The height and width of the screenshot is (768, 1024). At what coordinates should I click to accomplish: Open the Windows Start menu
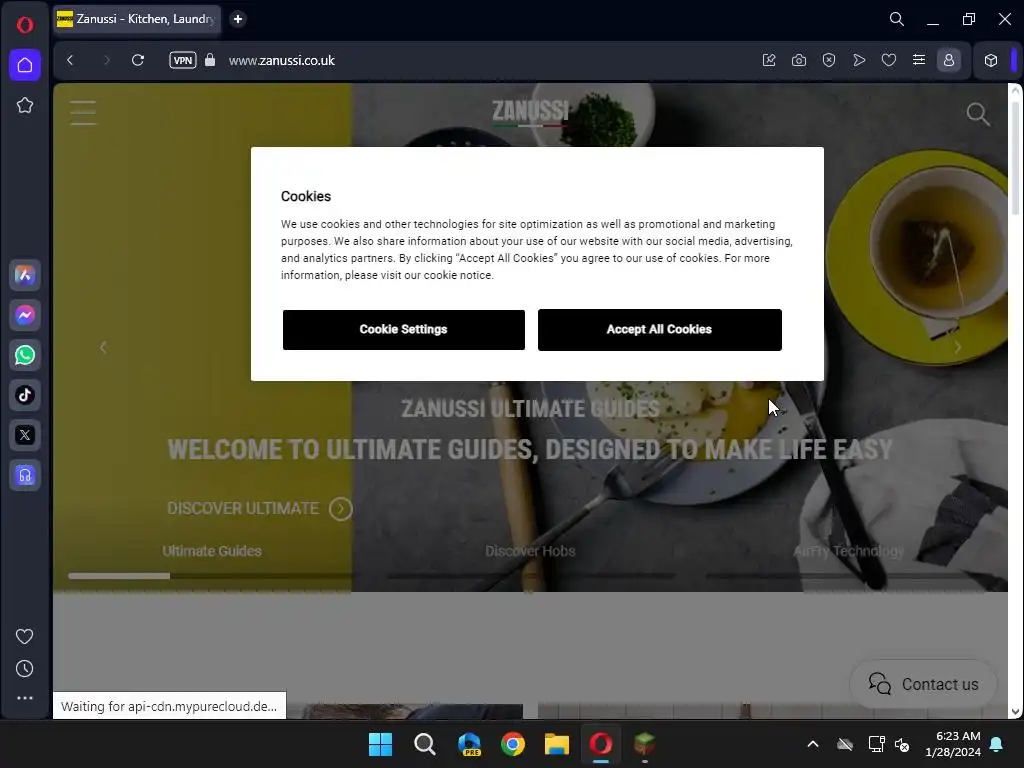click(380, 744)
